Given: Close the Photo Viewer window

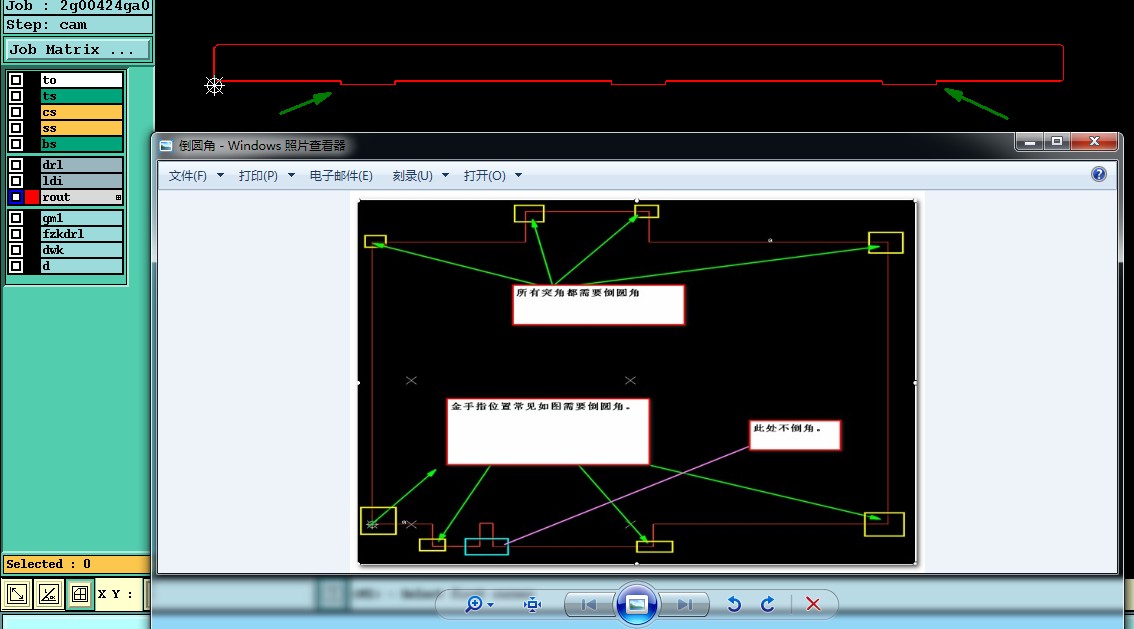Looking at the screenshot, I should point(1094,142).
